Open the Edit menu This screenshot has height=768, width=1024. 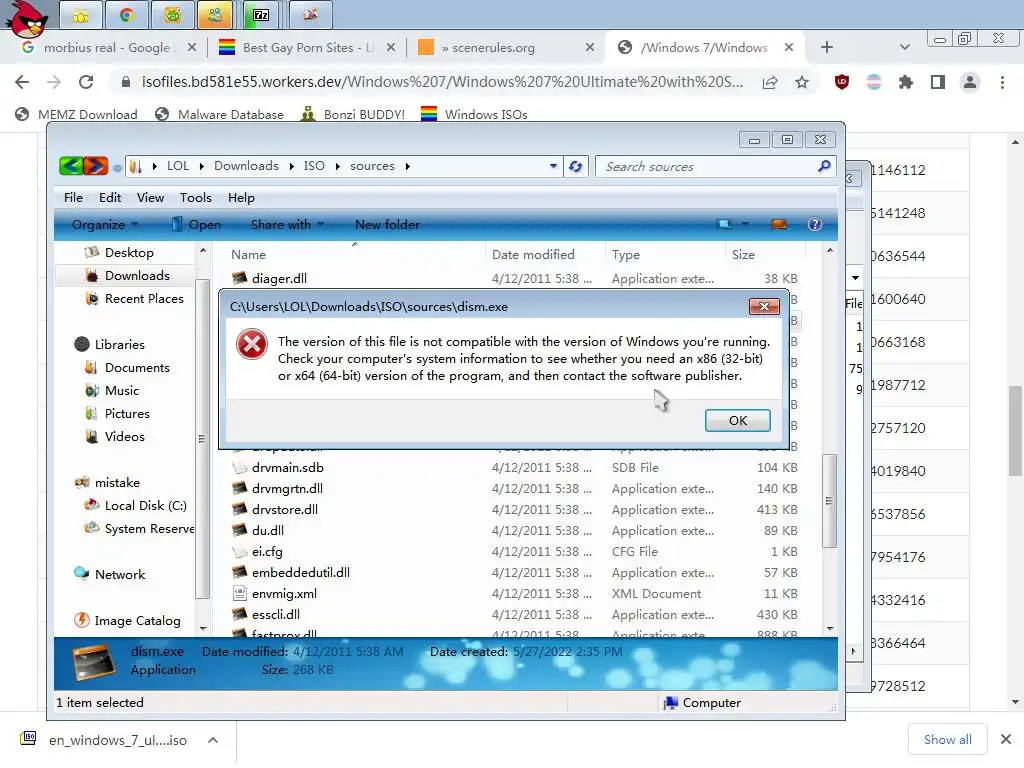(x=110, y=197)
